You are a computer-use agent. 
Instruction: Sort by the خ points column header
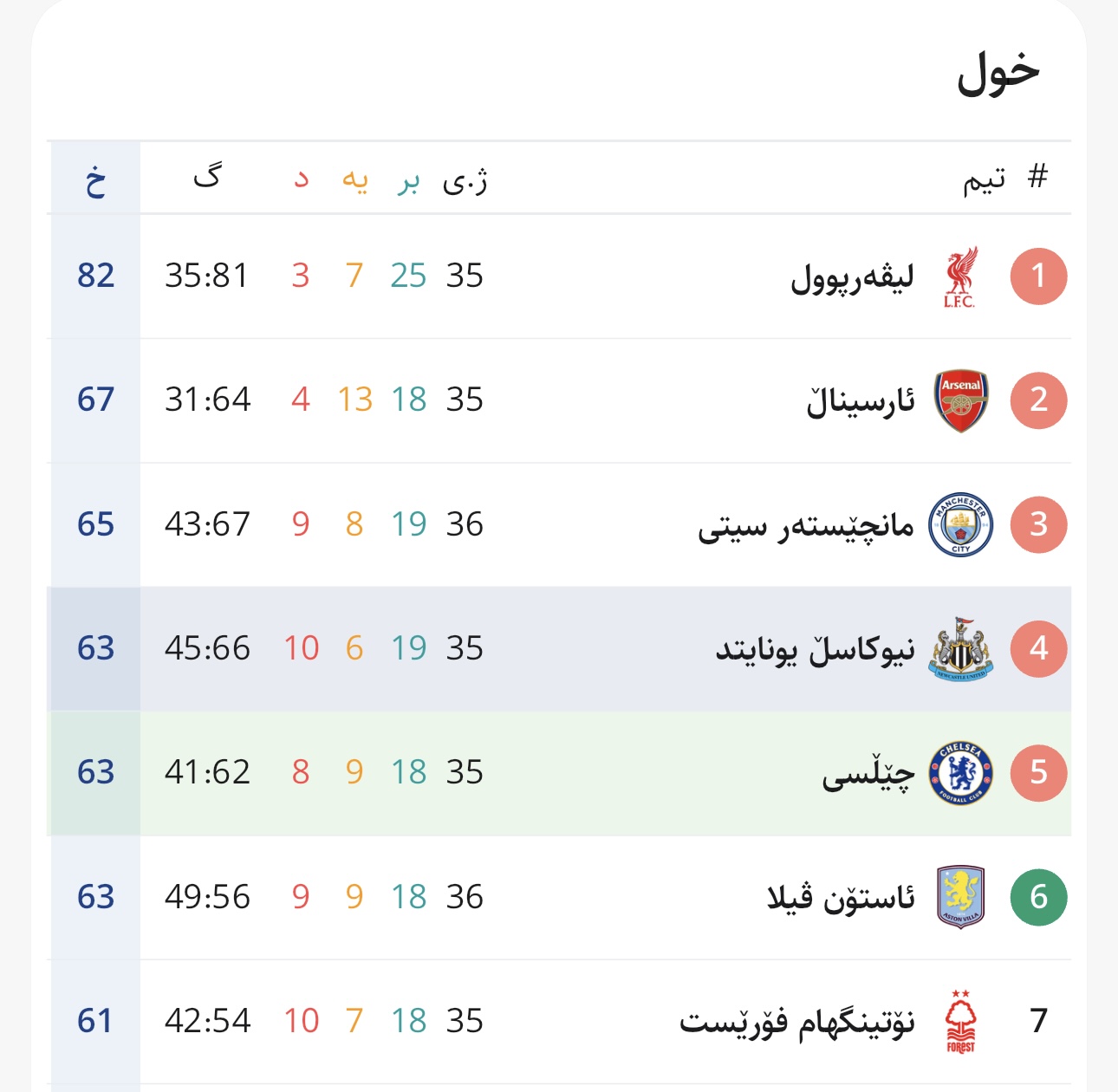(x=95, y=179)
